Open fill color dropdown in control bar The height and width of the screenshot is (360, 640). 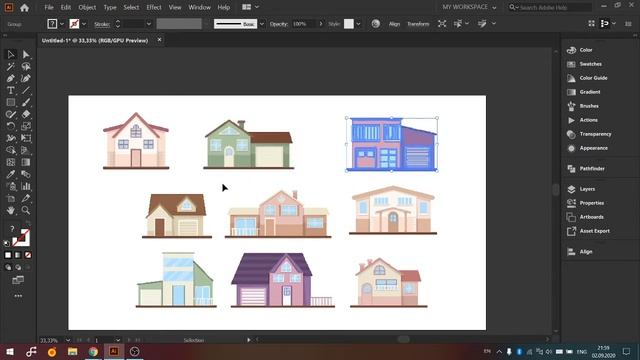click(x=62, y=24)
